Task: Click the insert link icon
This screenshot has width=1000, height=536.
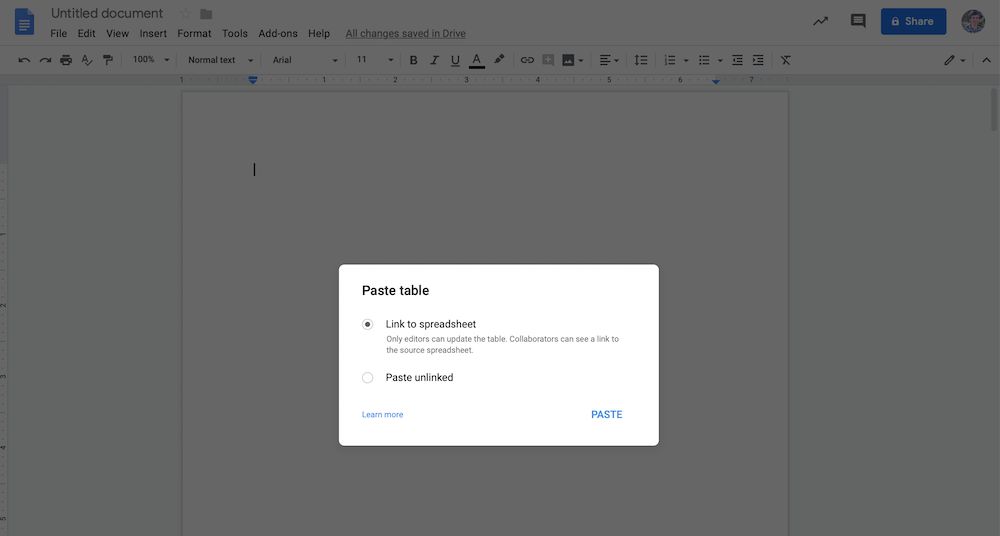Action: (x=527, y=60)
